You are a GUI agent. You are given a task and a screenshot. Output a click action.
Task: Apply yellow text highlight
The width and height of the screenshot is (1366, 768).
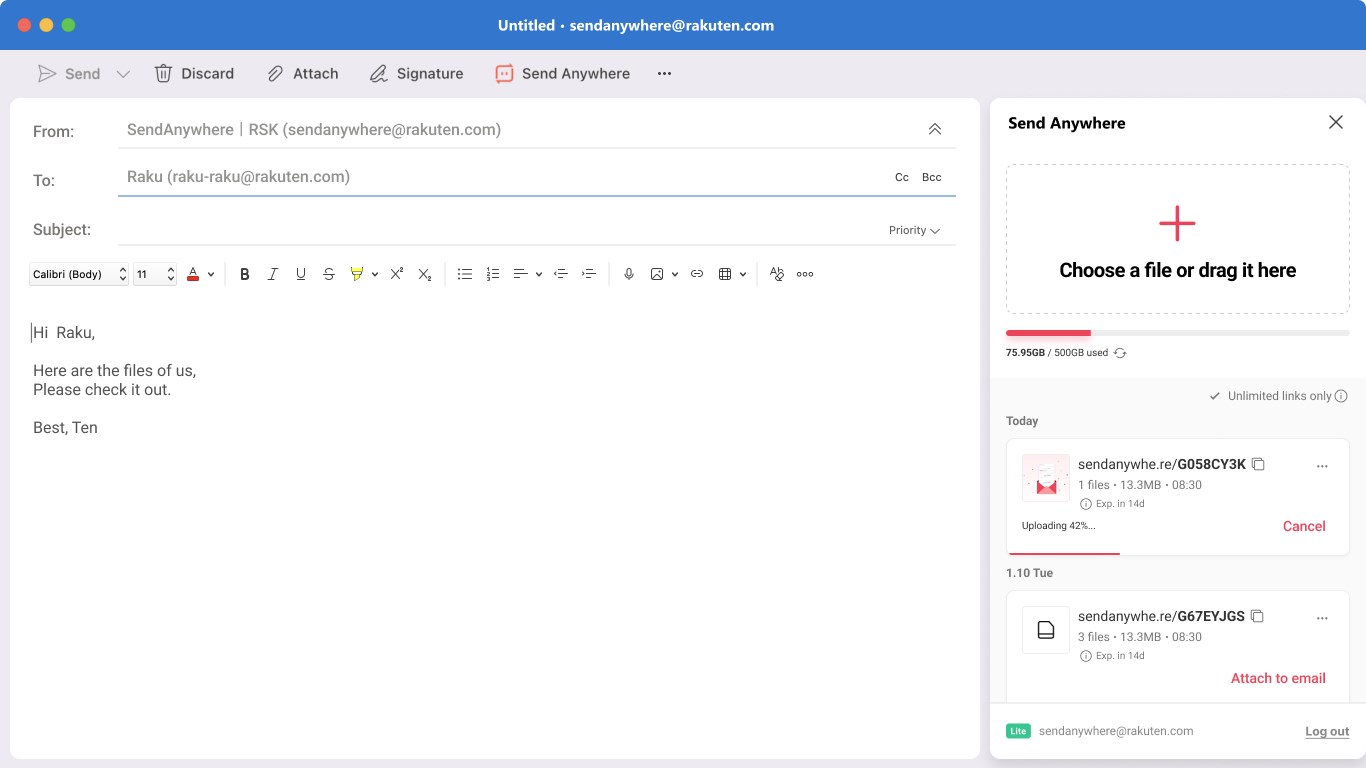[357, 274]
